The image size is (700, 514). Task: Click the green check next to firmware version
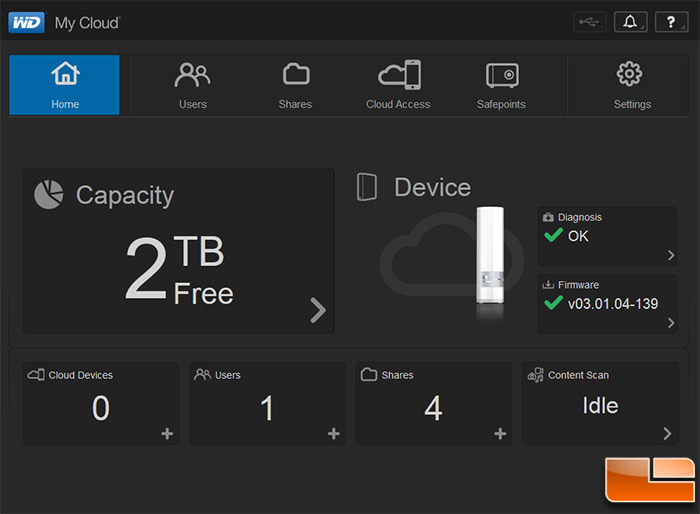pyautogui.click(x=554, y=303)
